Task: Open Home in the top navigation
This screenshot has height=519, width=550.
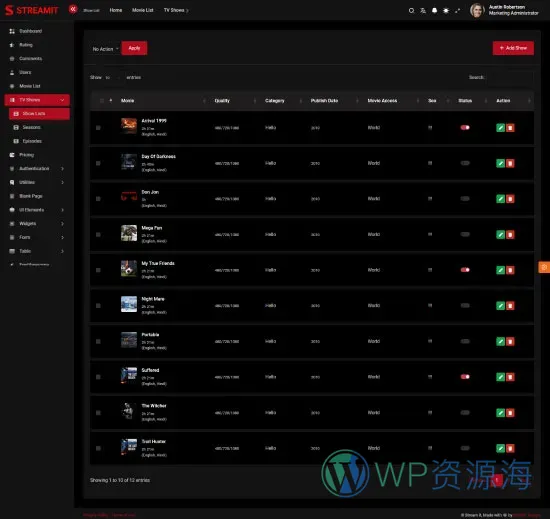Action: point(116,10)
